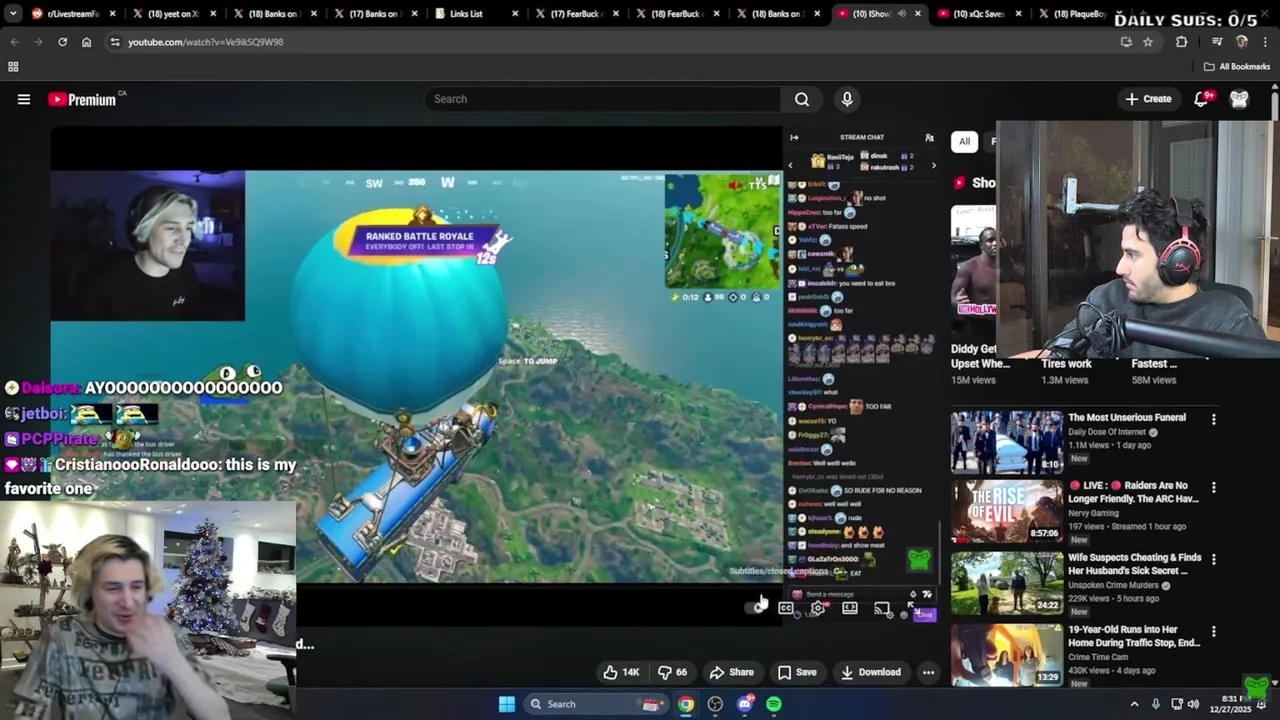The height and width of the screenshot is (720, 1280).
Task: Reload the page in Chrome
Action: (x=62, y=42)
